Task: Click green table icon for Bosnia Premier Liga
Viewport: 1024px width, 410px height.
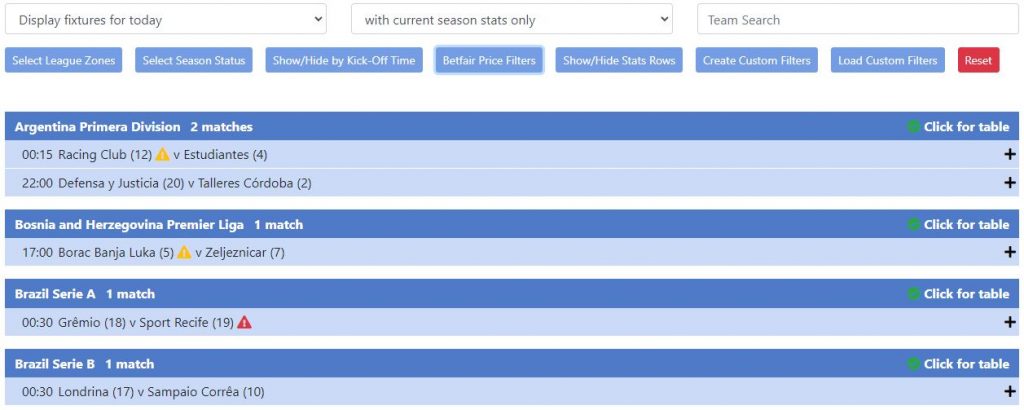Action: [x=913, y=225]
